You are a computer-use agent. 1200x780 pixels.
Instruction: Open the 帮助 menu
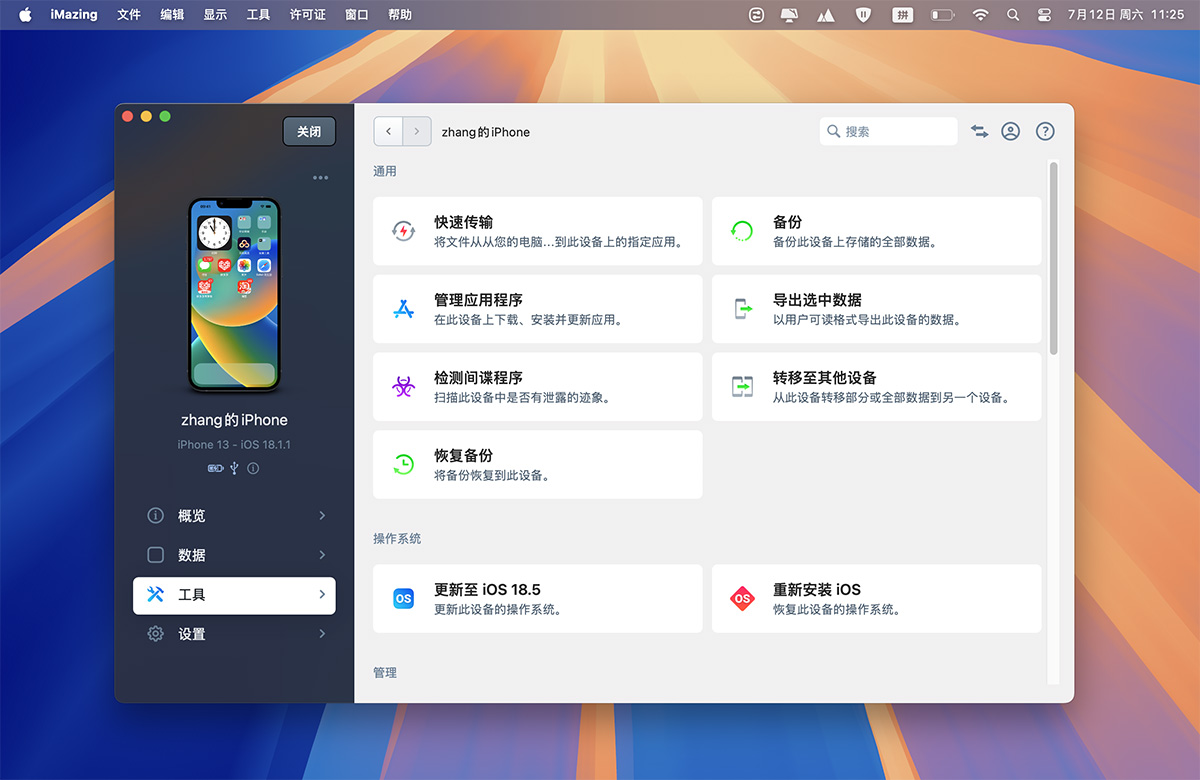point(400,15)
